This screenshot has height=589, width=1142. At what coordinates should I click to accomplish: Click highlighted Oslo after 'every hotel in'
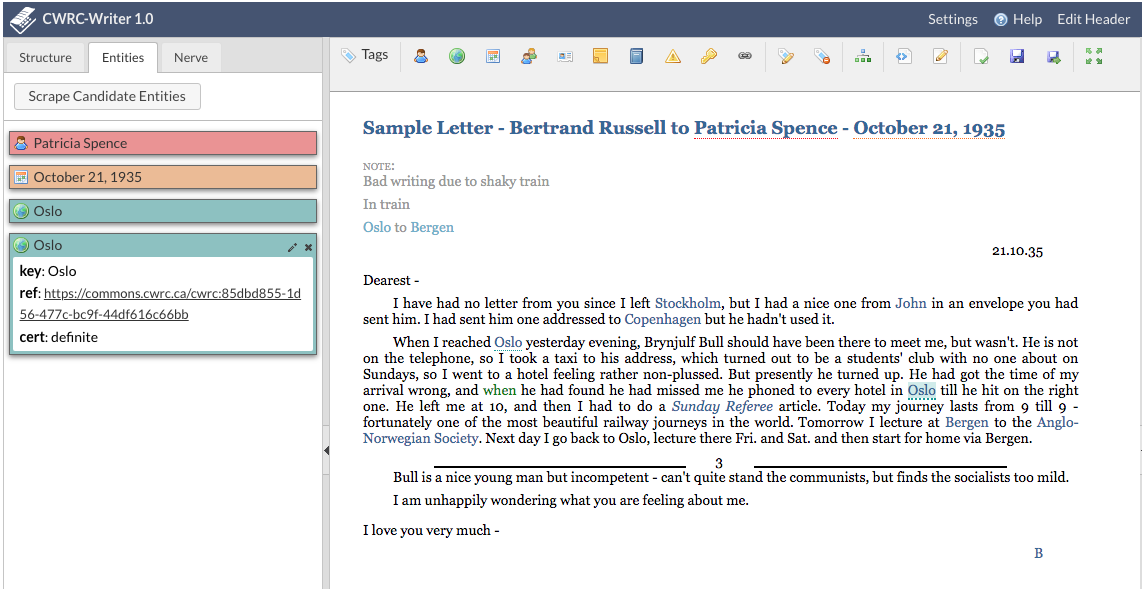[921, 390]
